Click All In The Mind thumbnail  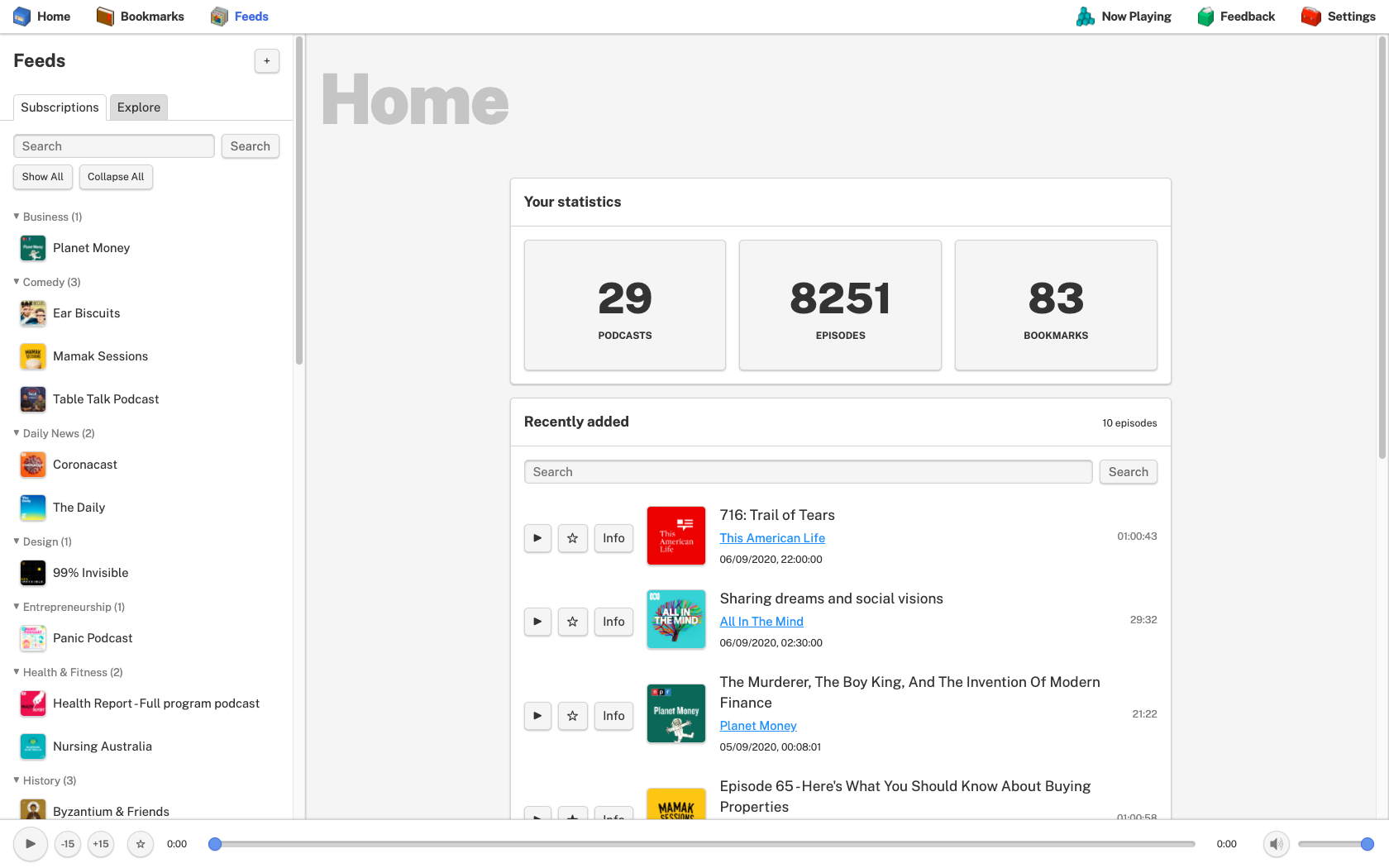tap(676, 619)
